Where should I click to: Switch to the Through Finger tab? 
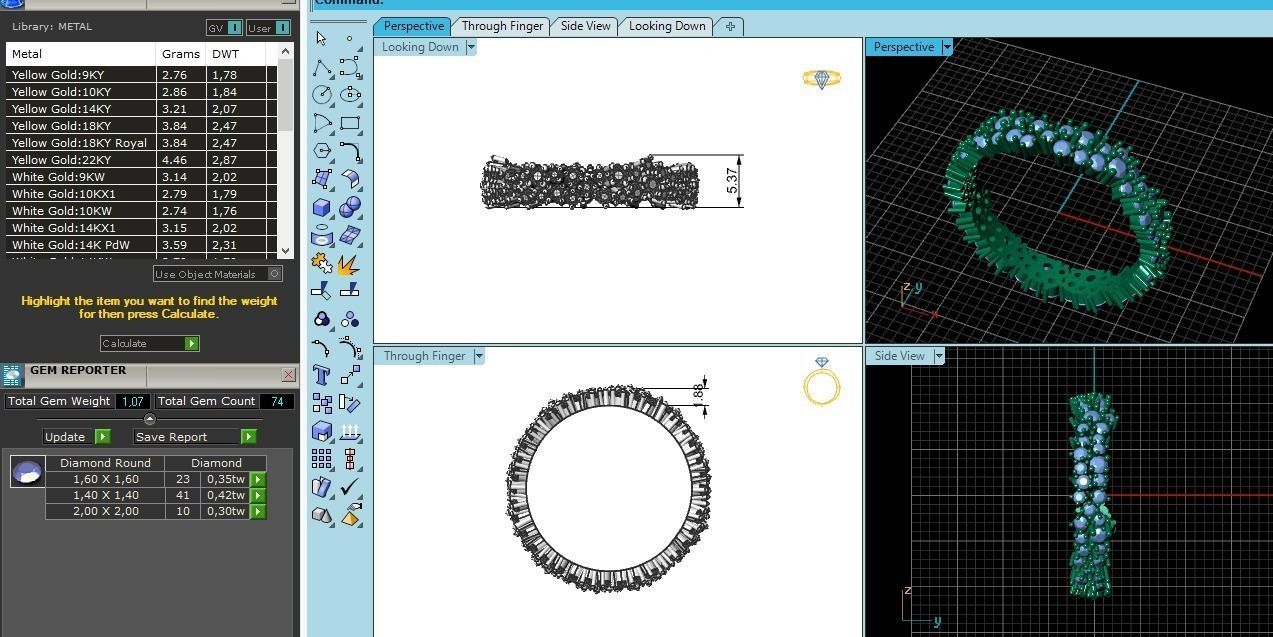pos(502,26)
